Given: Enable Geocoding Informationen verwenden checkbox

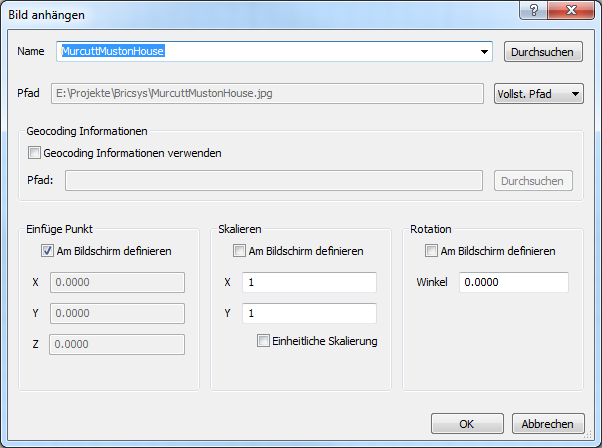Looking at the screenshot, I should click(x=35, y=154).
